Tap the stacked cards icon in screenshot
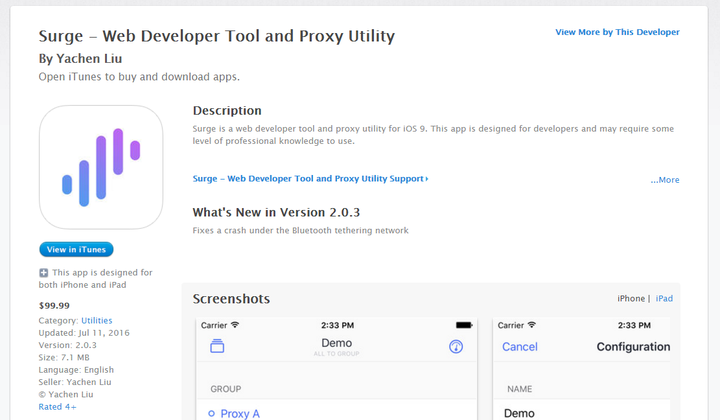 217,347
